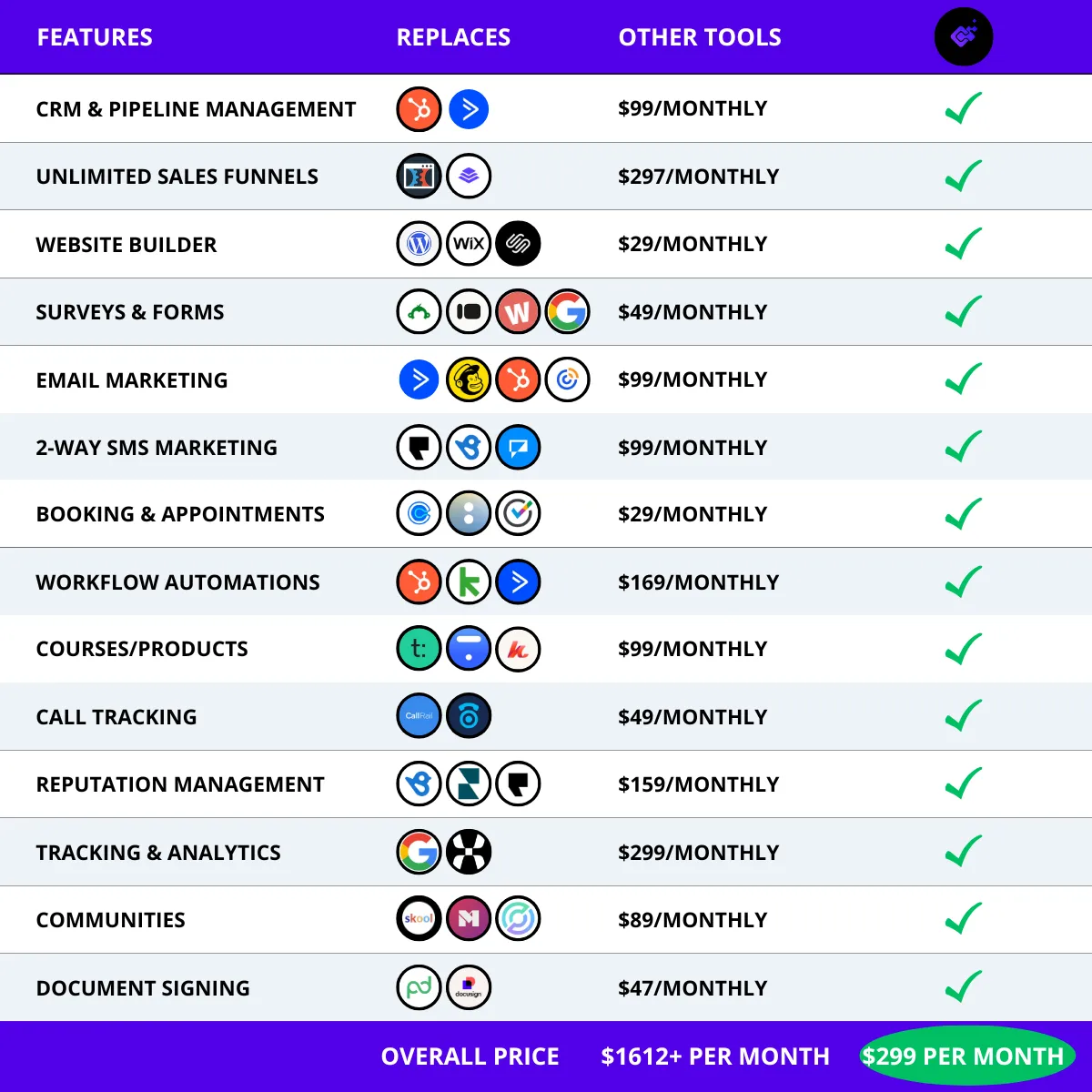Click the WordPress logo icon
The height and width of the screenshot is (1092, 1092).
tap(420, 244)
